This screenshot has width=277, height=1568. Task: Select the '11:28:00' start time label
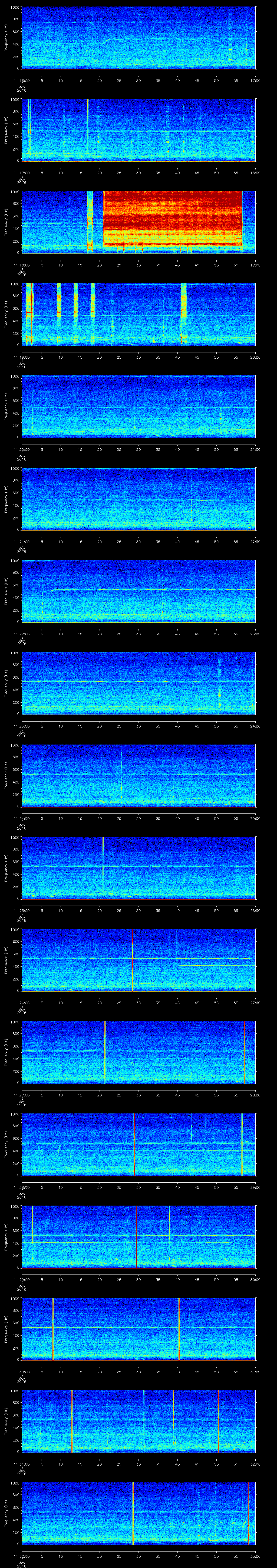coord(21,1187)
